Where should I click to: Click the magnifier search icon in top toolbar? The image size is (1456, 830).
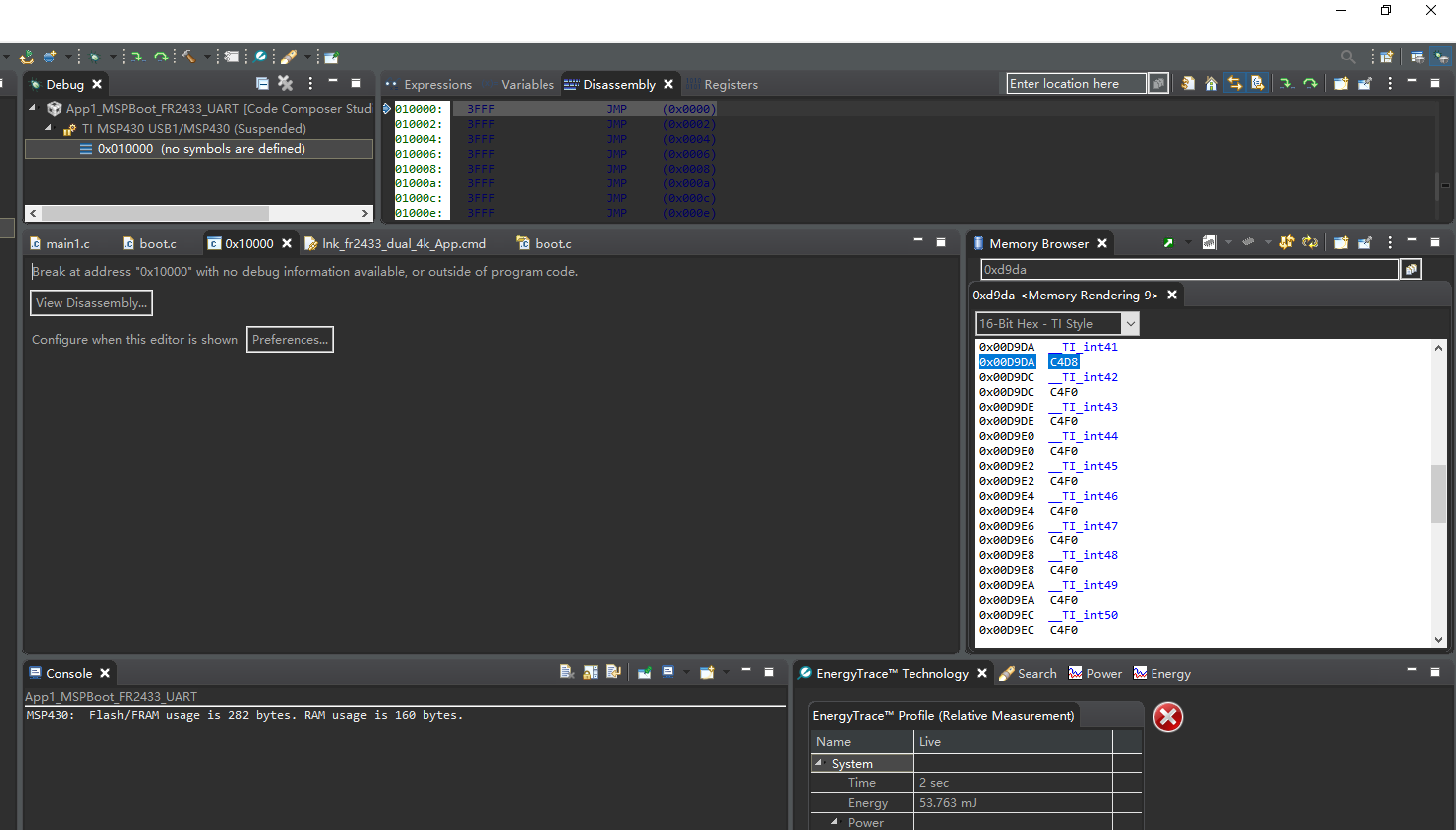[1347, 58]
